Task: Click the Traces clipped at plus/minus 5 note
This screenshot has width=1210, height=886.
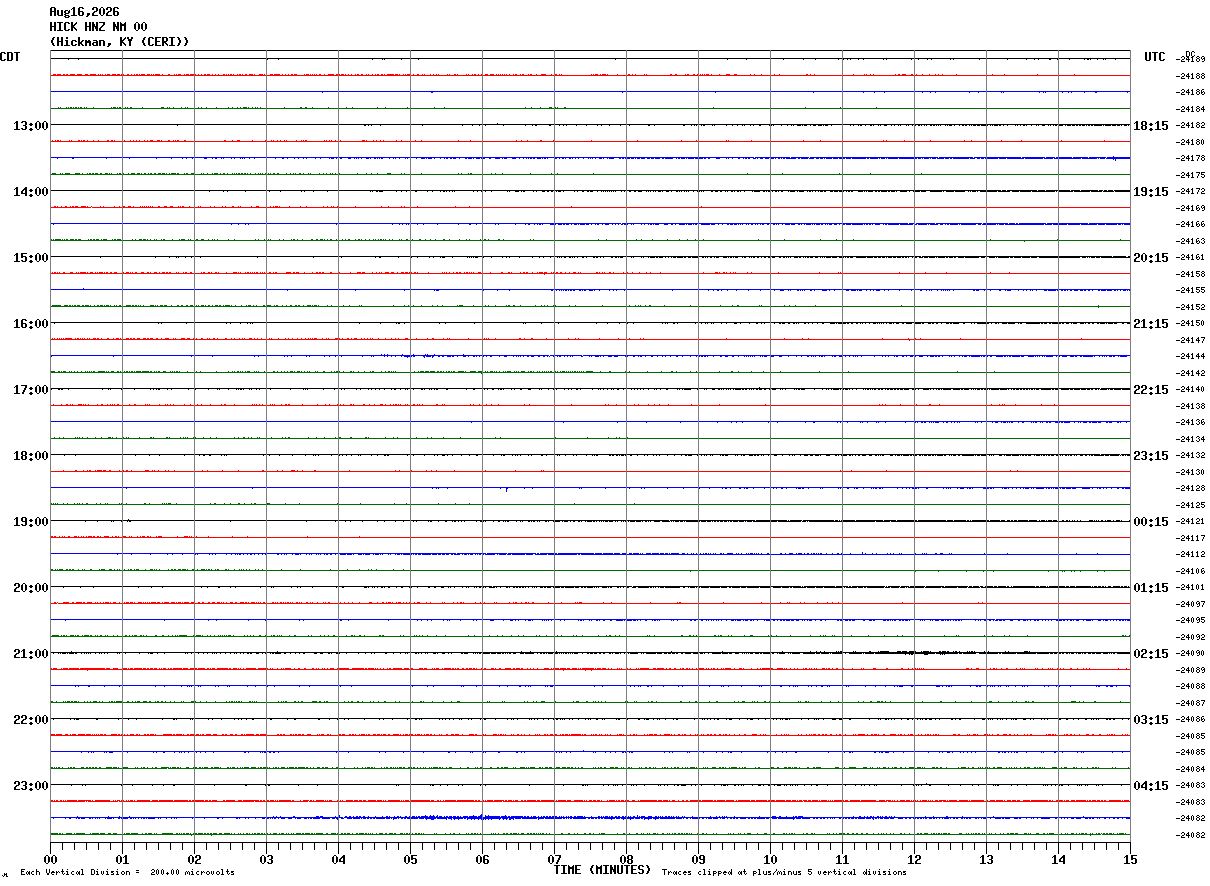Action: [784, 872]
